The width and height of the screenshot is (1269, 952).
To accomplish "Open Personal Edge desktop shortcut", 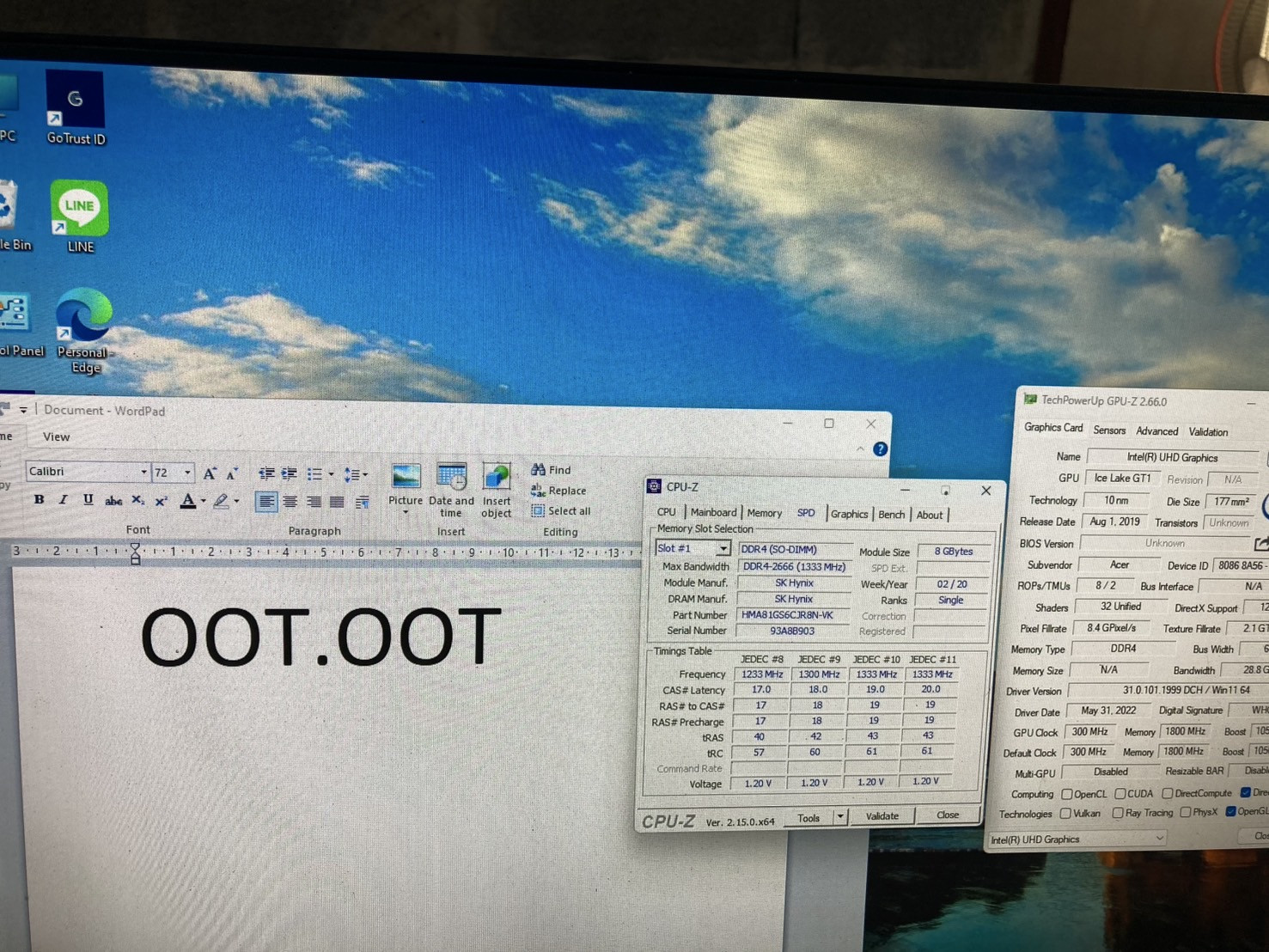I will tap(83, 332).
